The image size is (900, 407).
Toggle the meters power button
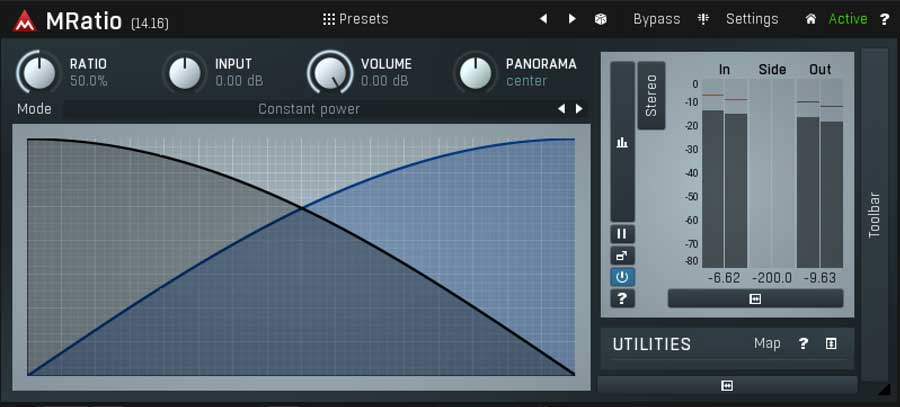click(x=622, y=278)
